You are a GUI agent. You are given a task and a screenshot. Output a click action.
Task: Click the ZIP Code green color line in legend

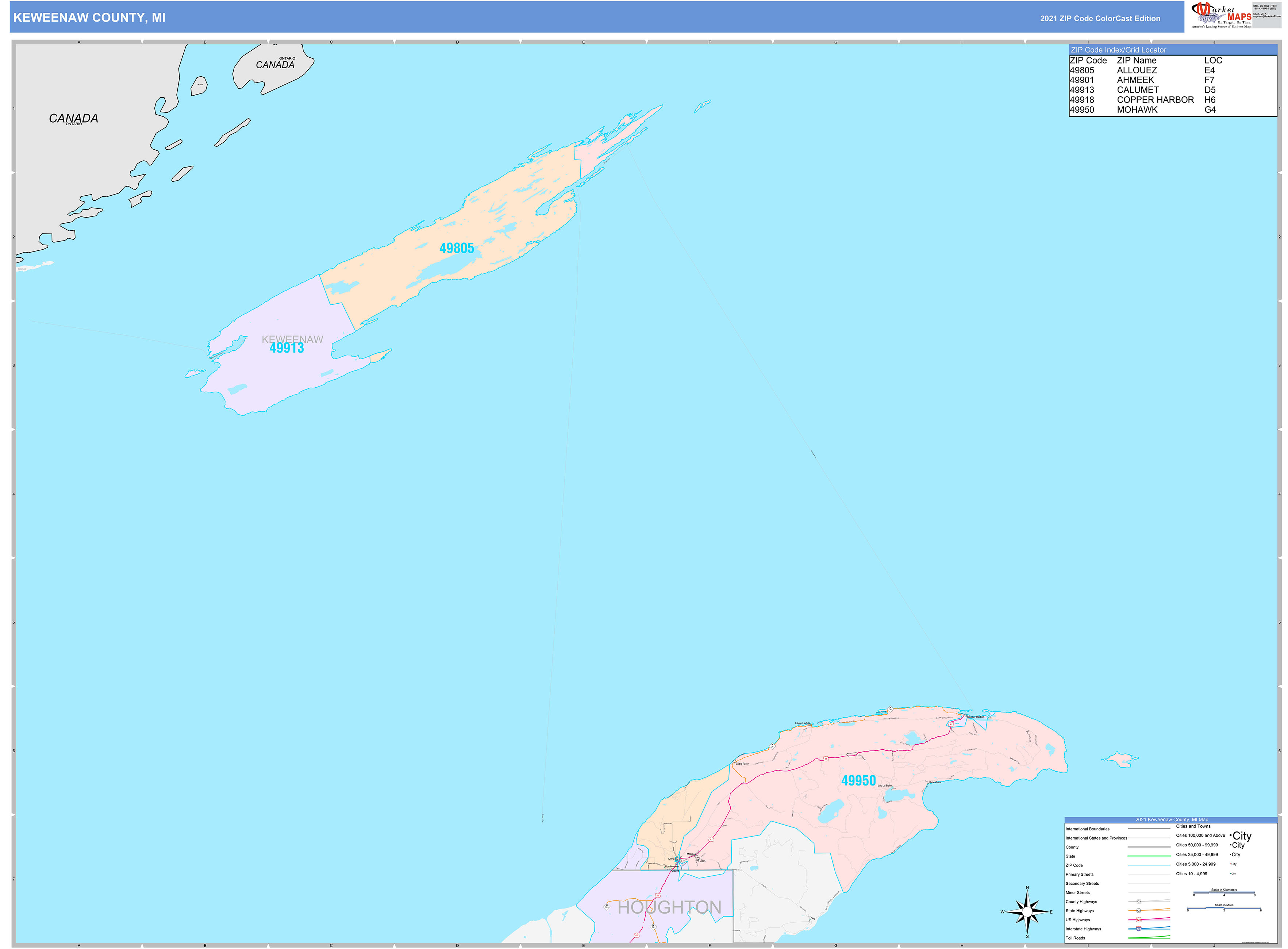[x=1149, y=865]
